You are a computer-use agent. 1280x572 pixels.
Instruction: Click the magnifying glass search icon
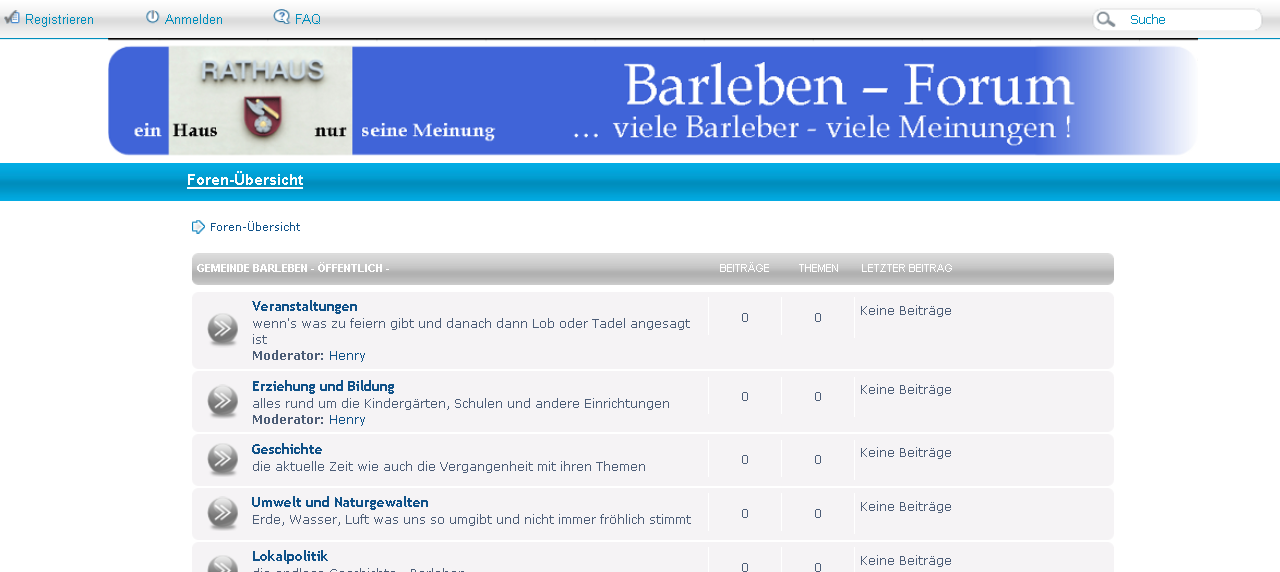click(x=1105, y=20)
